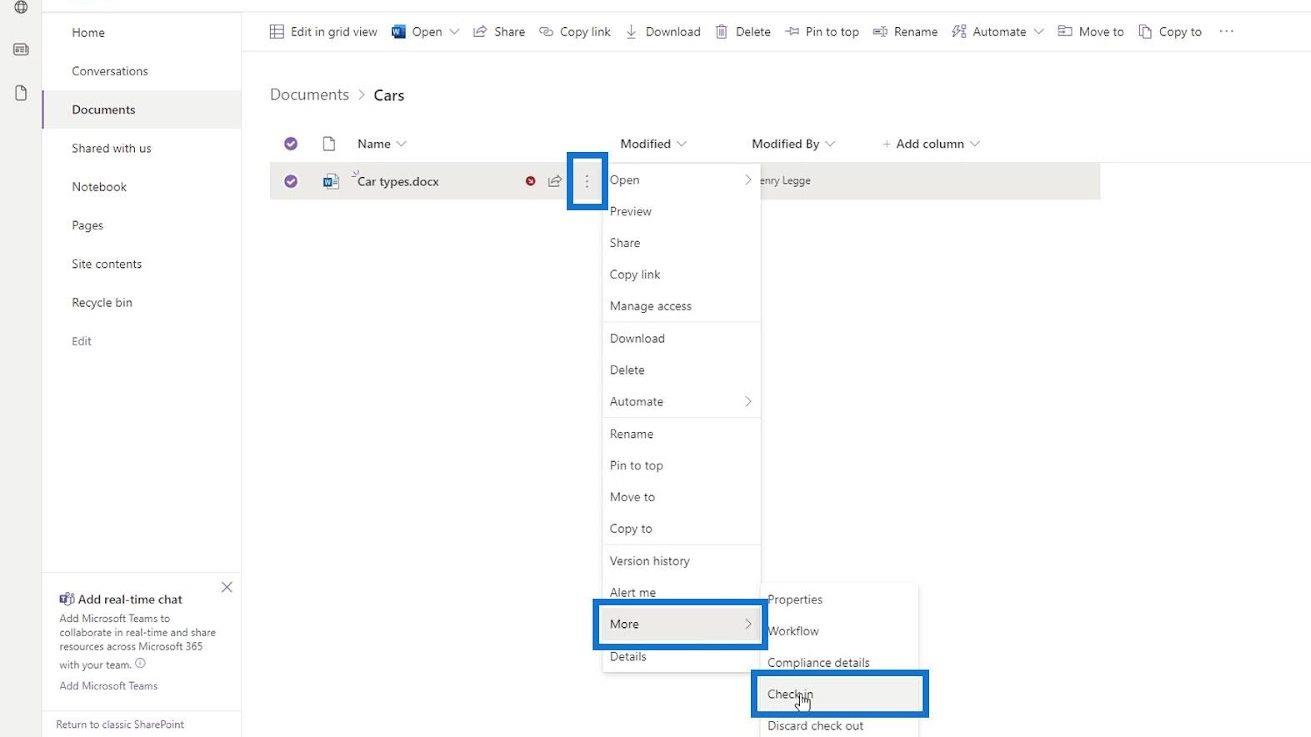Viewport: 1311px width, 737px height.
Task: Click Pin to top in command bar
Action: click(x=822, y=32)
